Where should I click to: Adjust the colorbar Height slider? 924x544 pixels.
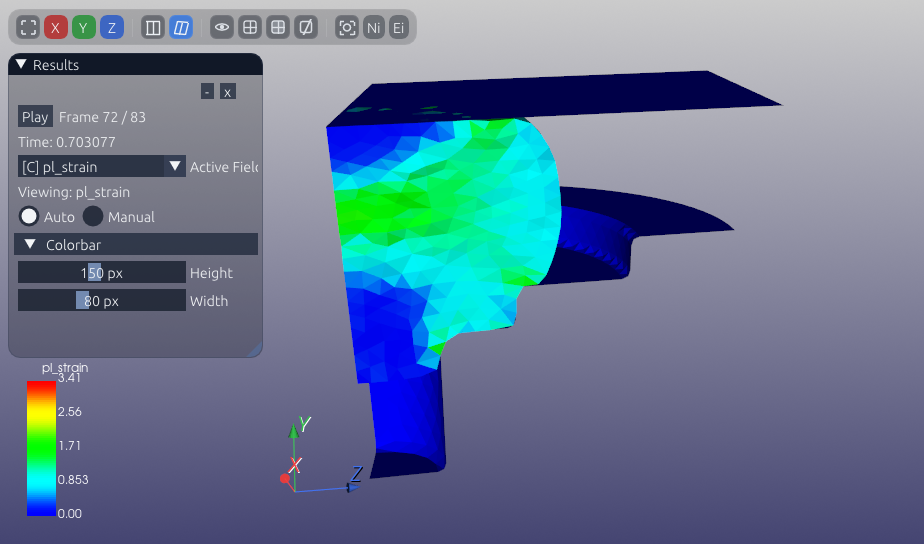pyautogui.click(x=101, y=272)
